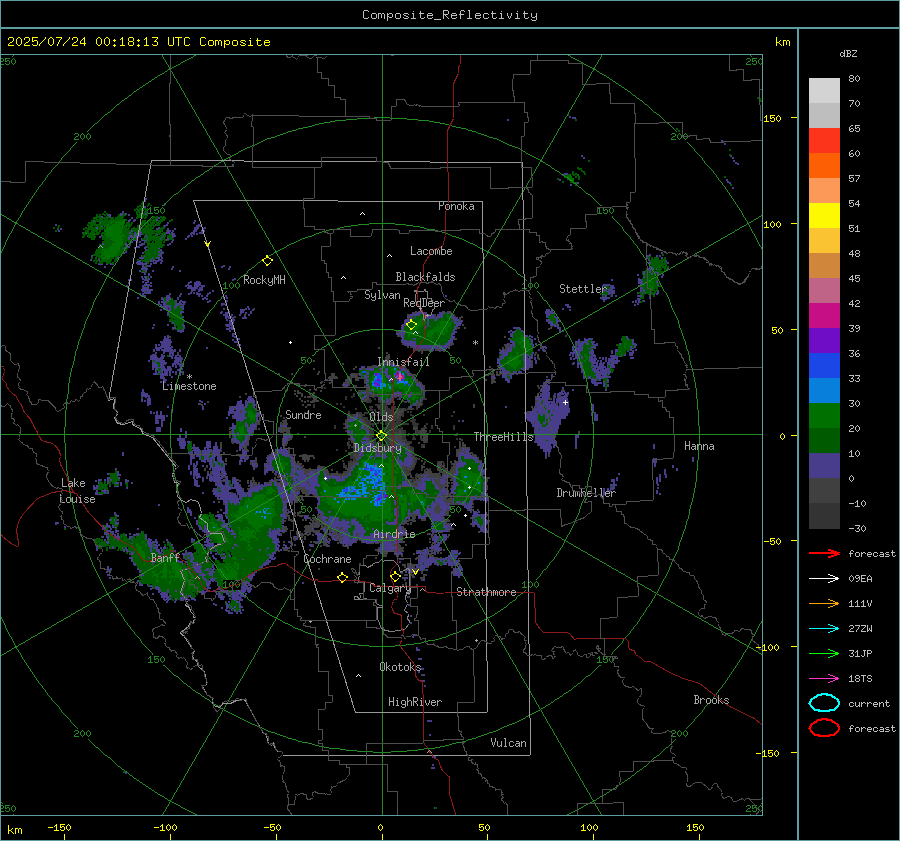900x841 pixels.
Task: Select the cyan 'current' ellipse legend icon
Action: click(x=824, y=703)
